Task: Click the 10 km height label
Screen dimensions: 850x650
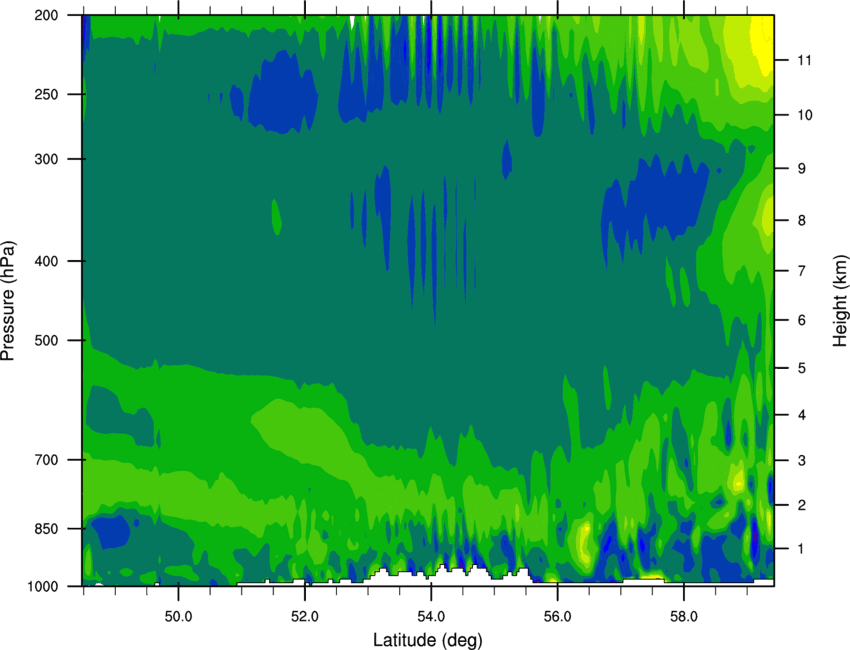Action: (805, 115)
